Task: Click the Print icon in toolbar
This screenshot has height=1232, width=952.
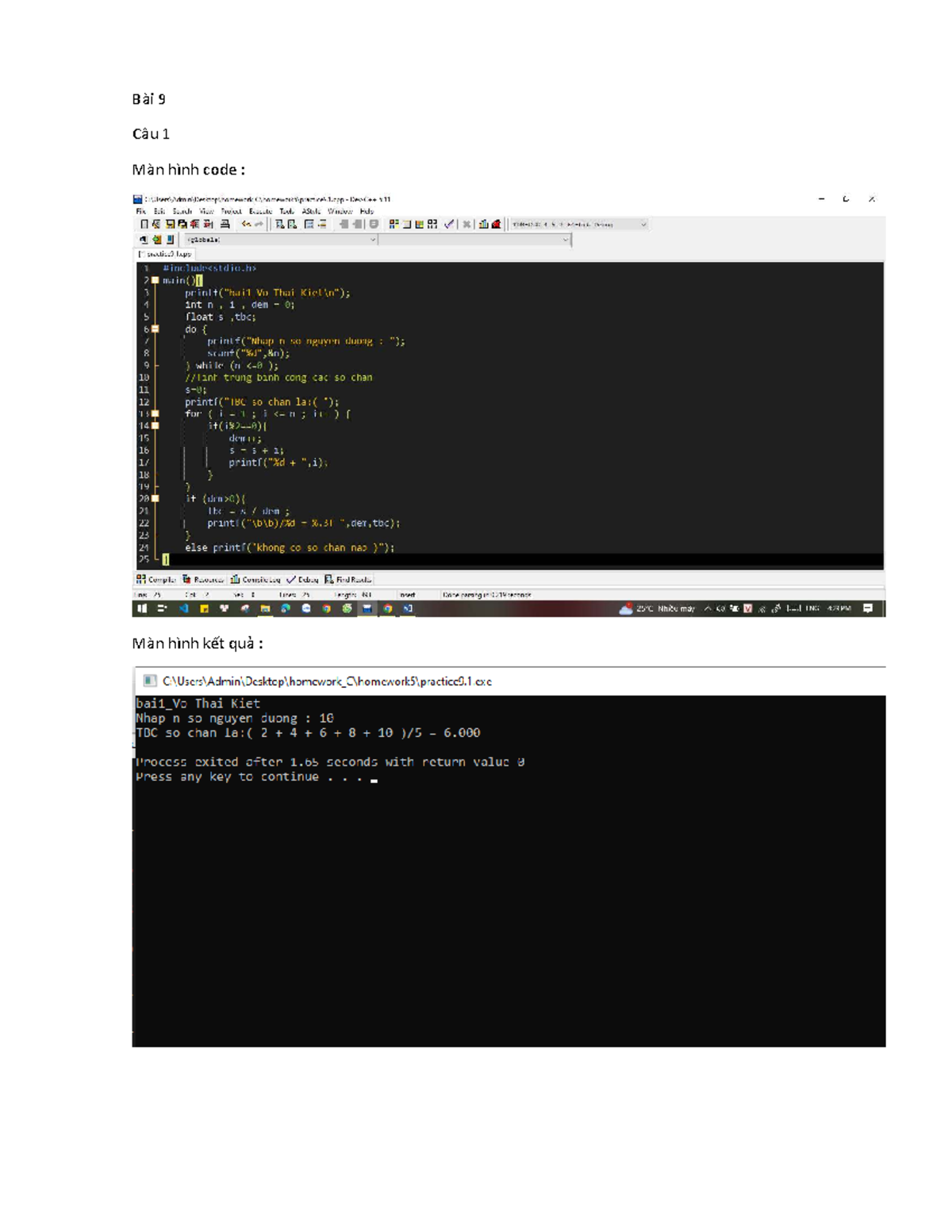Action: (x=225, y=225)
